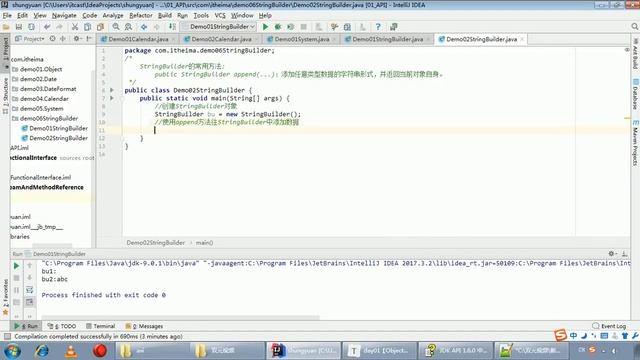Click the Cut scissors icon
Screen dimensions: 640x360
[x=75, y=27]
